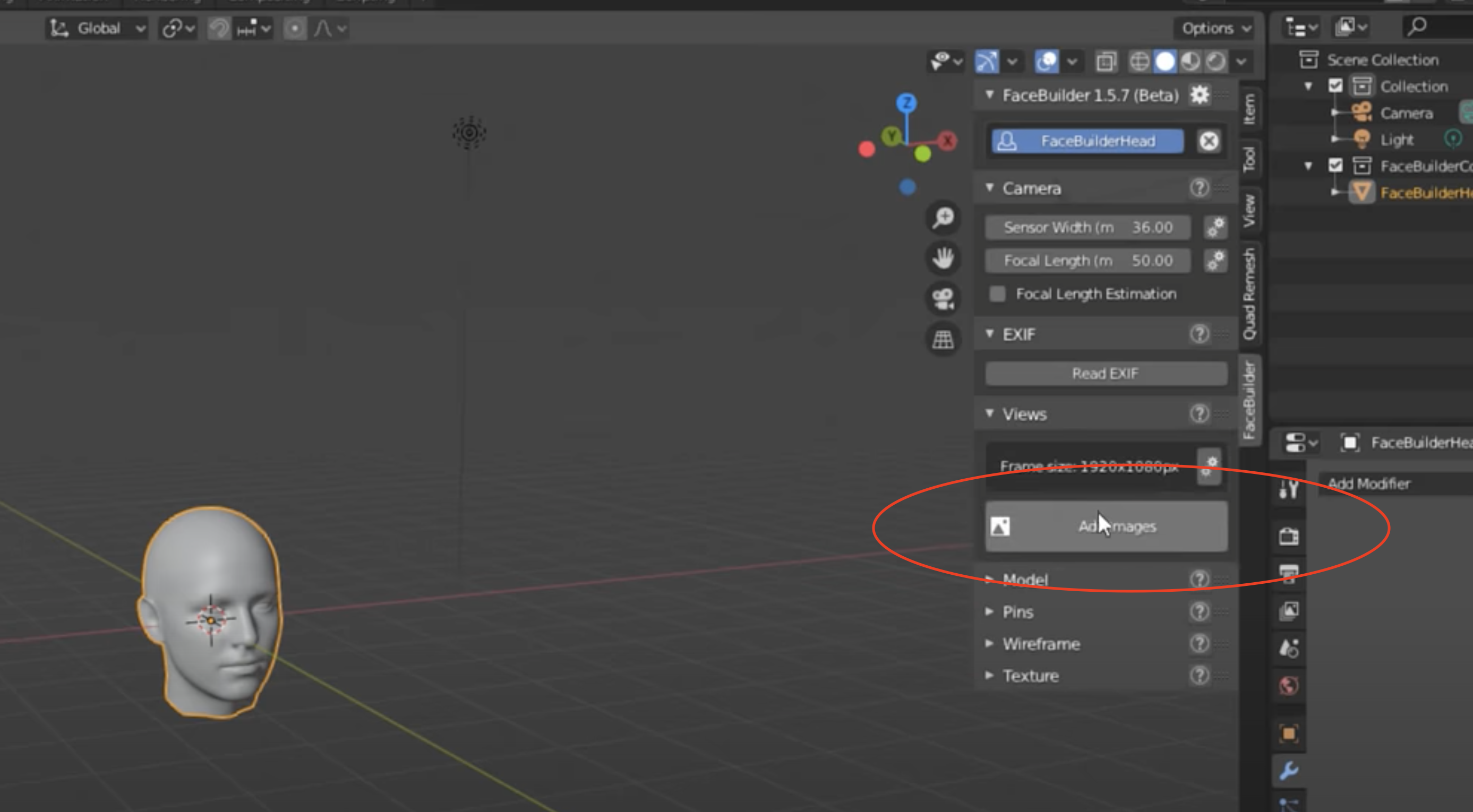Screen dimensions: 1473x812
Task: Open Modifier properties wrench tab
Action: (1289, 770)
